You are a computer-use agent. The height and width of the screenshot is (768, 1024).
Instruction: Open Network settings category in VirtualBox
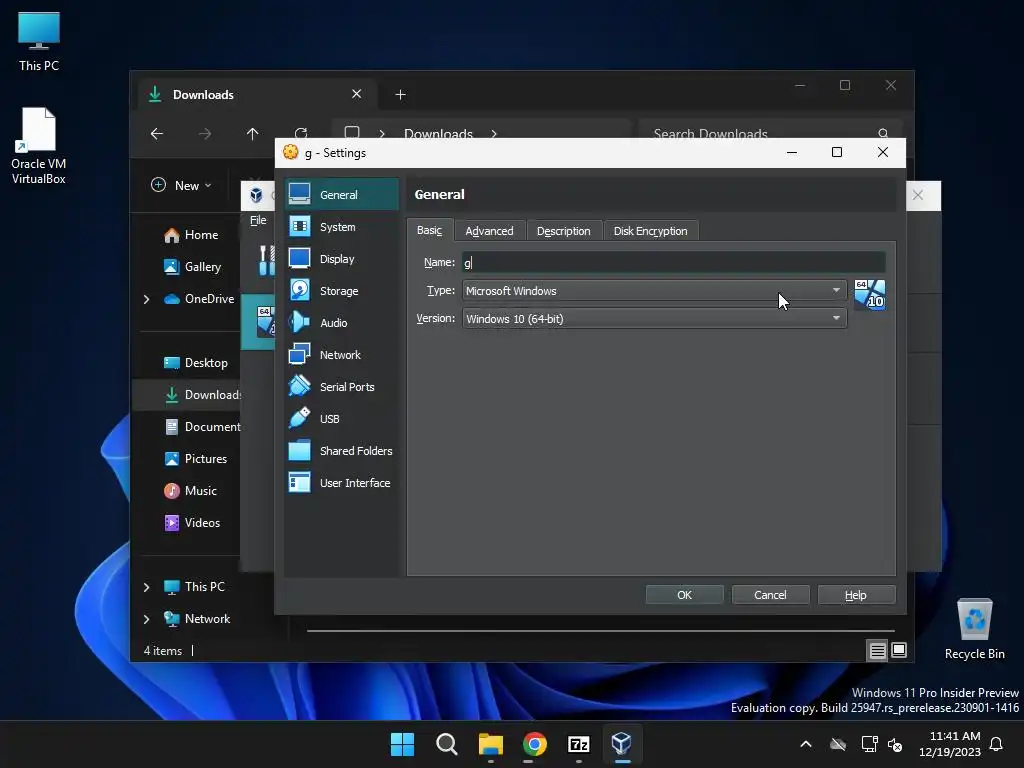tap(342, 355)
